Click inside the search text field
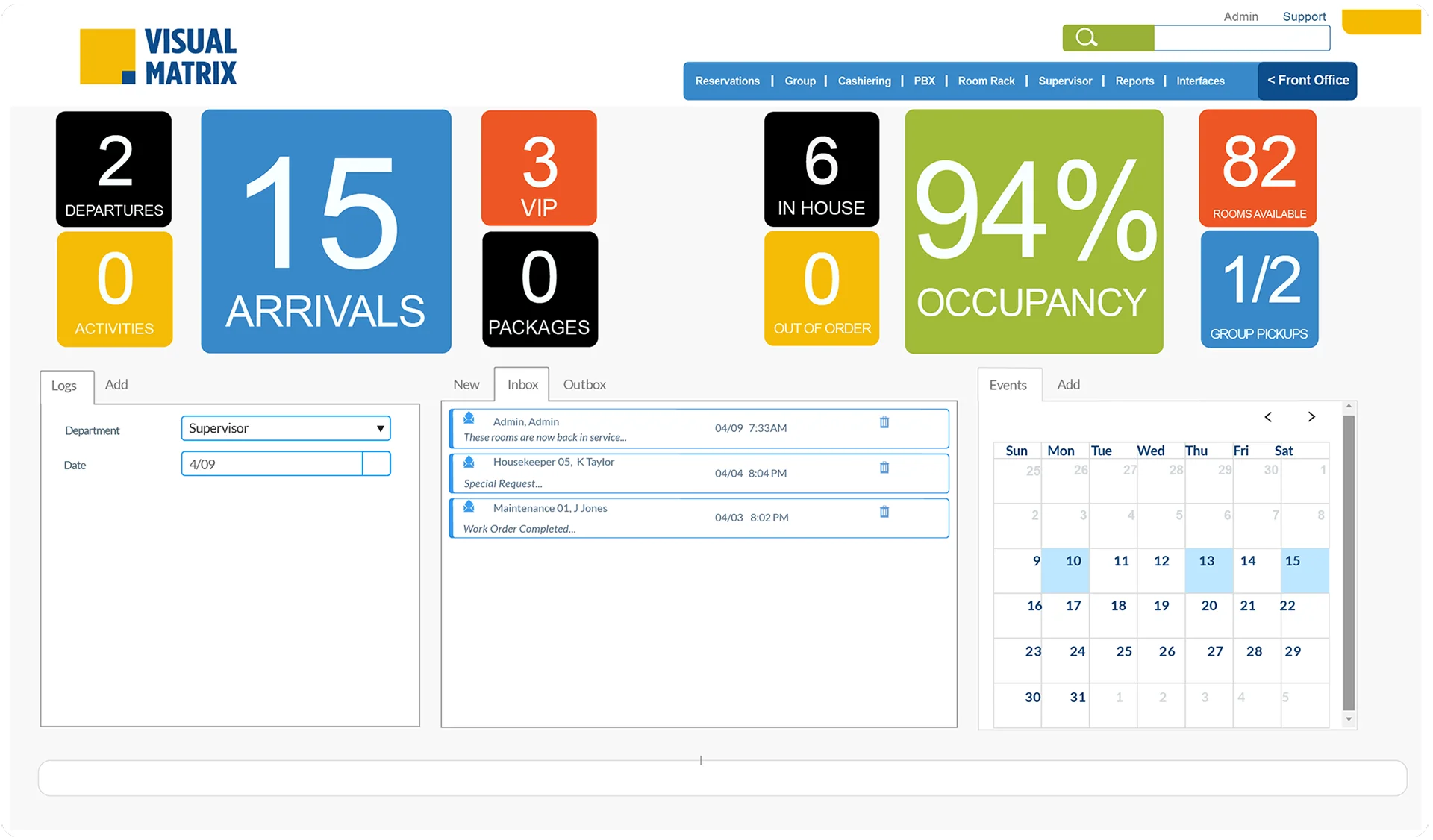This screenshot has width=1433, height=840. [x=1241, y=38]
